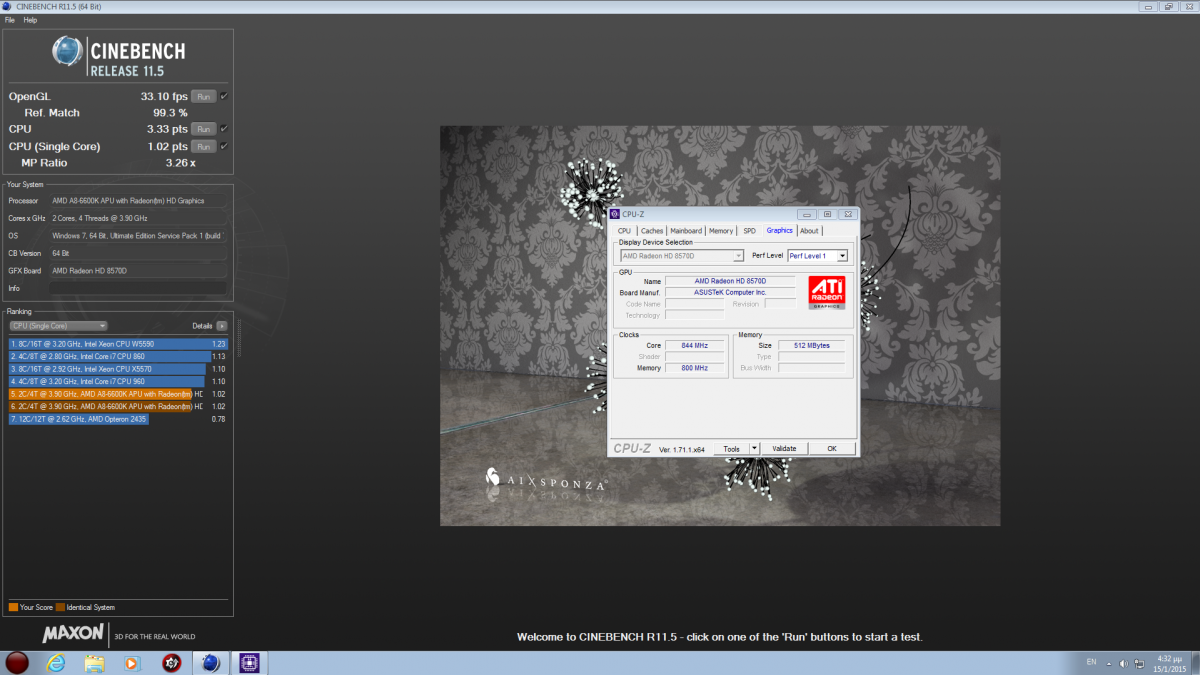Toggle the CPU test checkbox
Viewport: 1200px width, 675px height.
coord(224,129)
